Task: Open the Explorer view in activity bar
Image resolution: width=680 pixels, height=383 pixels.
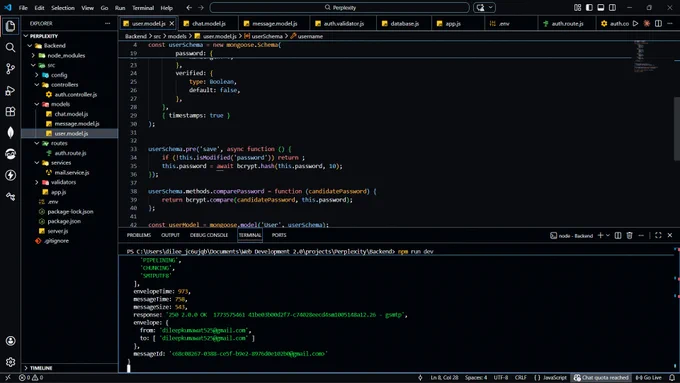Action: coord(10,26)
